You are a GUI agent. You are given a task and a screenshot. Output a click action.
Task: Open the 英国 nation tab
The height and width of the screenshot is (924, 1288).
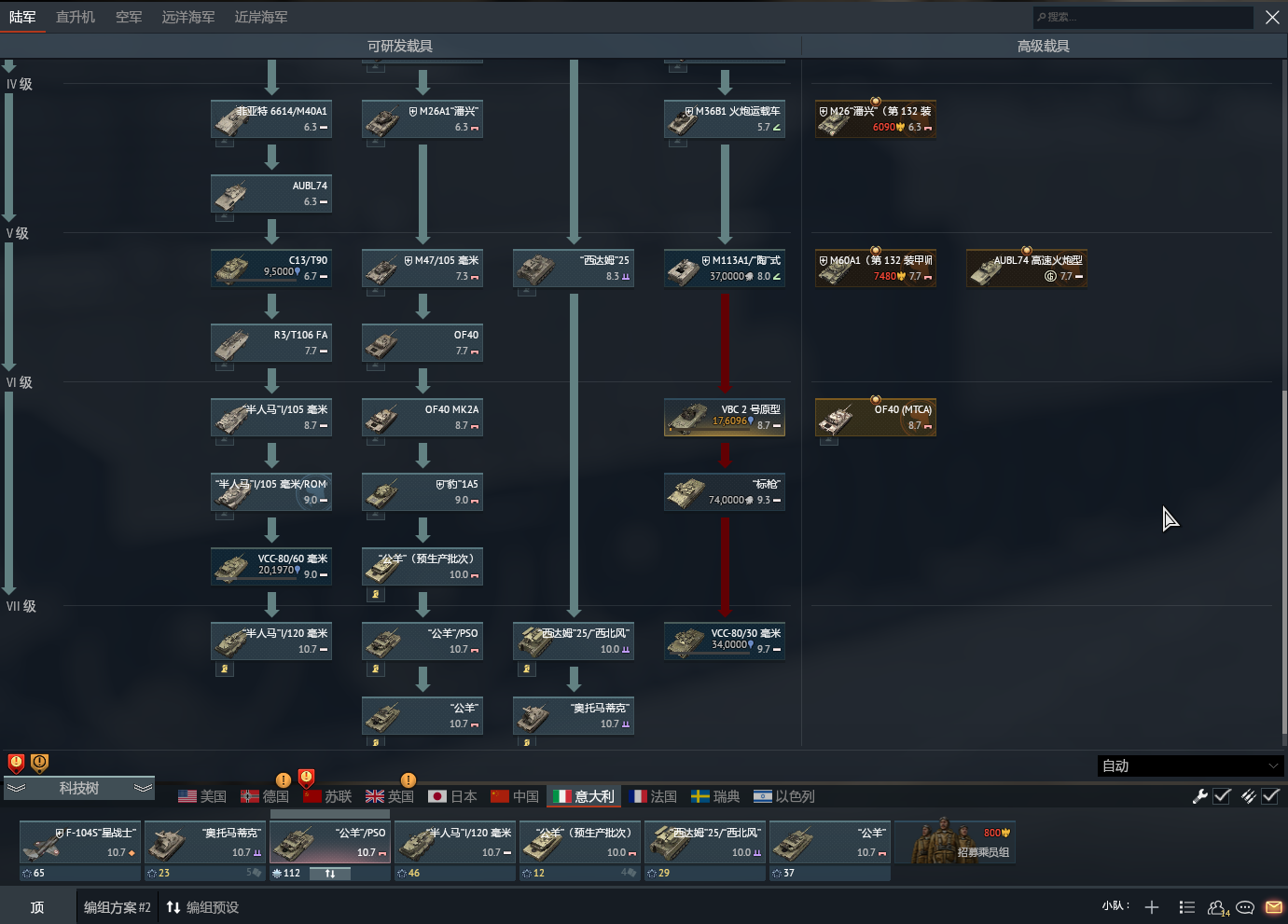pyautogui.click(x=390, y=796)
